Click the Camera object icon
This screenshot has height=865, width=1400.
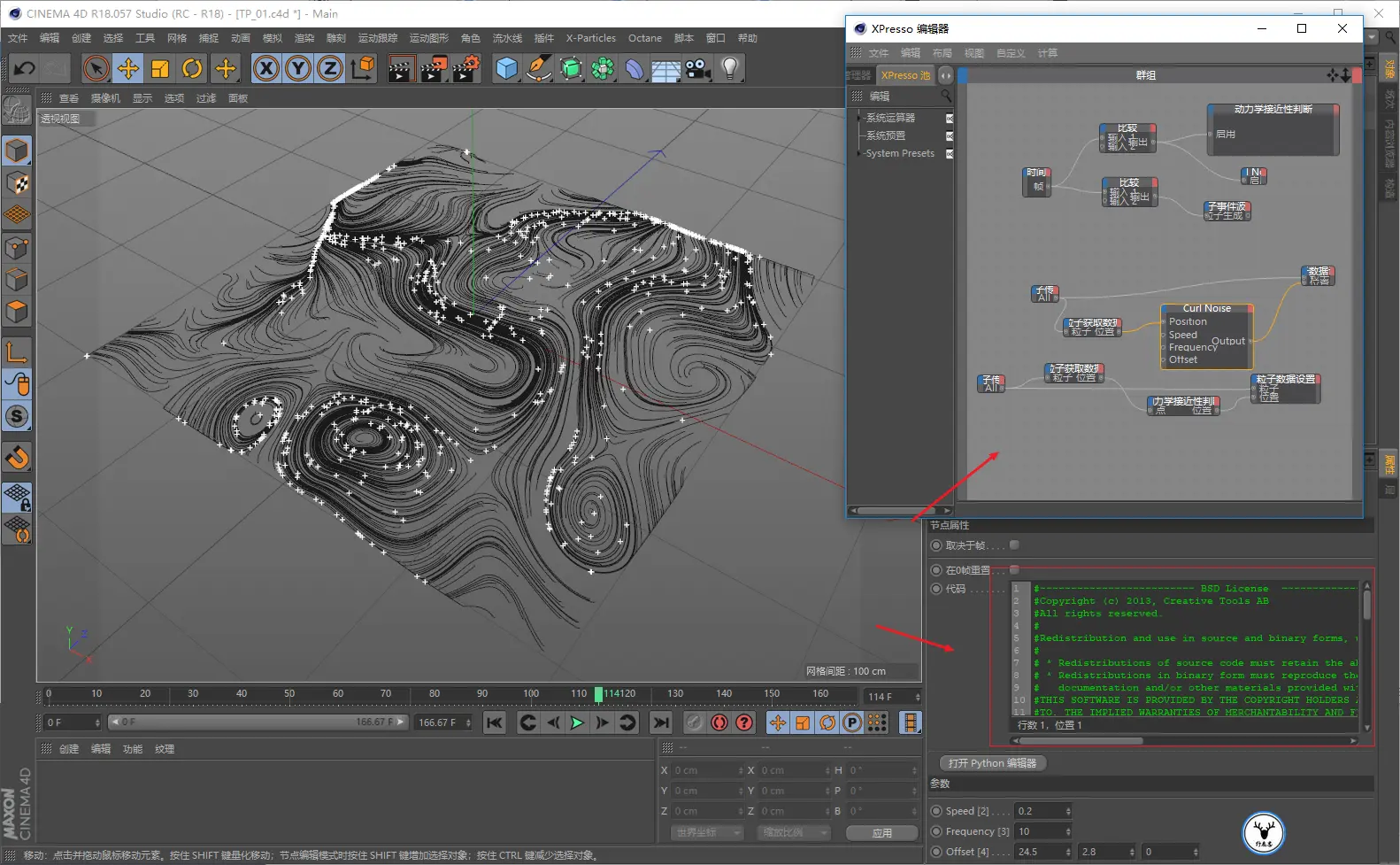click(x=698, y=68)
